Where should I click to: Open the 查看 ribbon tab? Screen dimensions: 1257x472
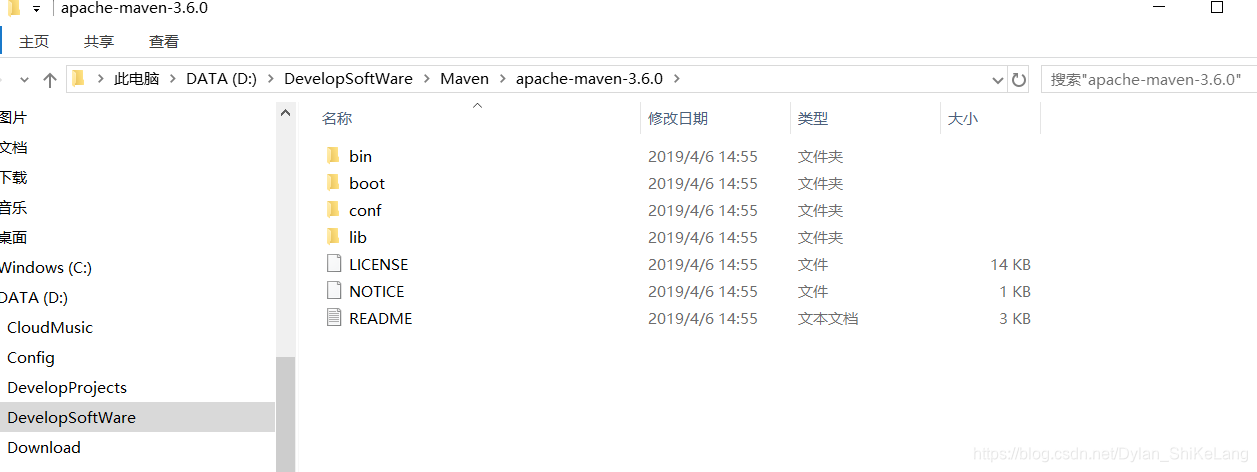tap(164, 41)
